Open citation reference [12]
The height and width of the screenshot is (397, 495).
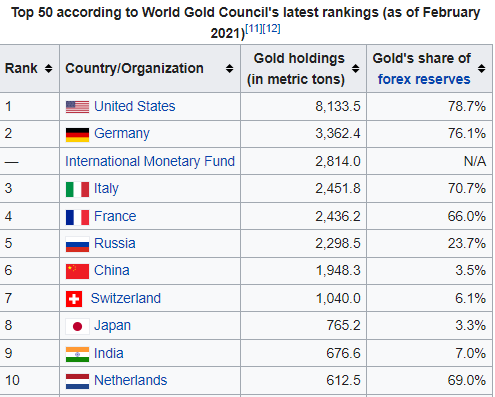click(x=272, y=28)
